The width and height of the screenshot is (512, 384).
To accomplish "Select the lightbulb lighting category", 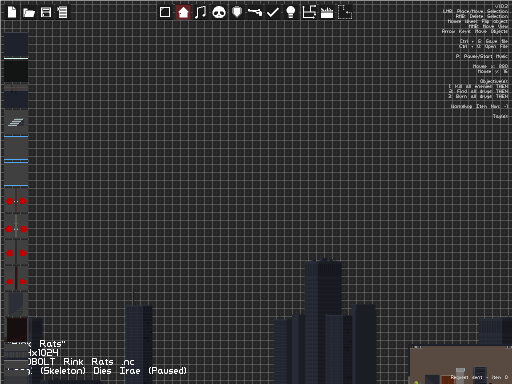I will point(291,12).
